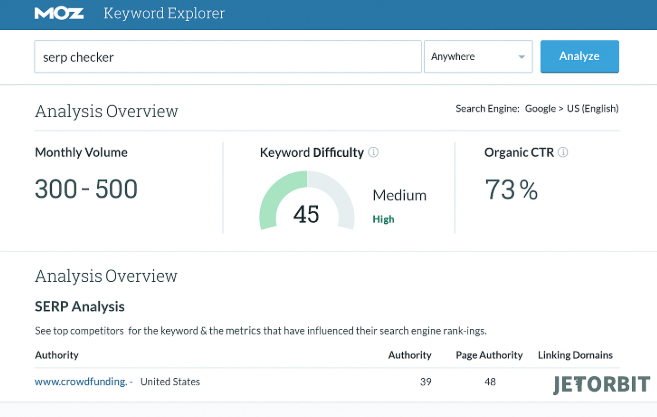
Task: Click the Search Engine Google > US (English) text
Action: (537, 109)
